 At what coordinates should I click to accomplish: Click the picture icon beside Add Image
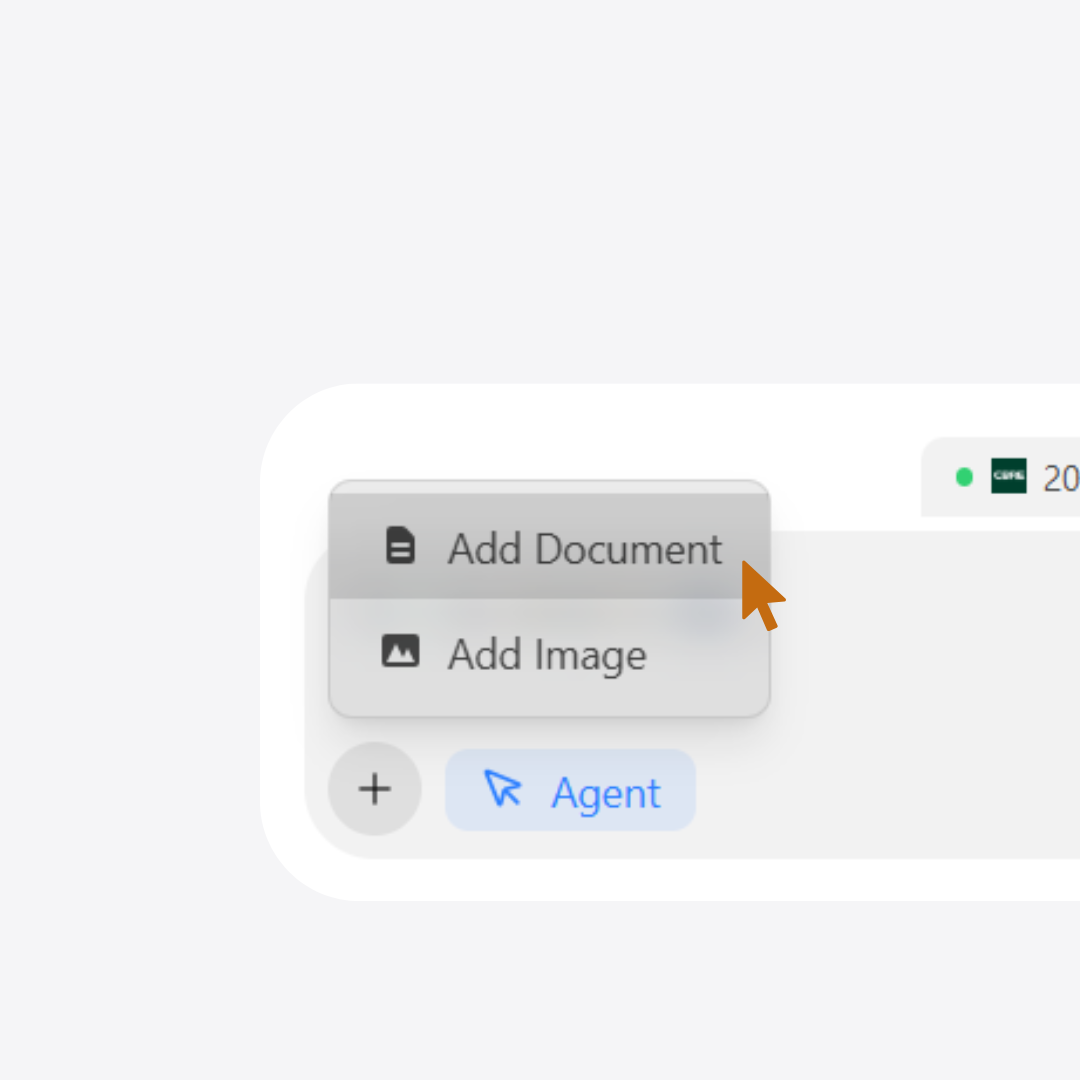tap(400, 651)
